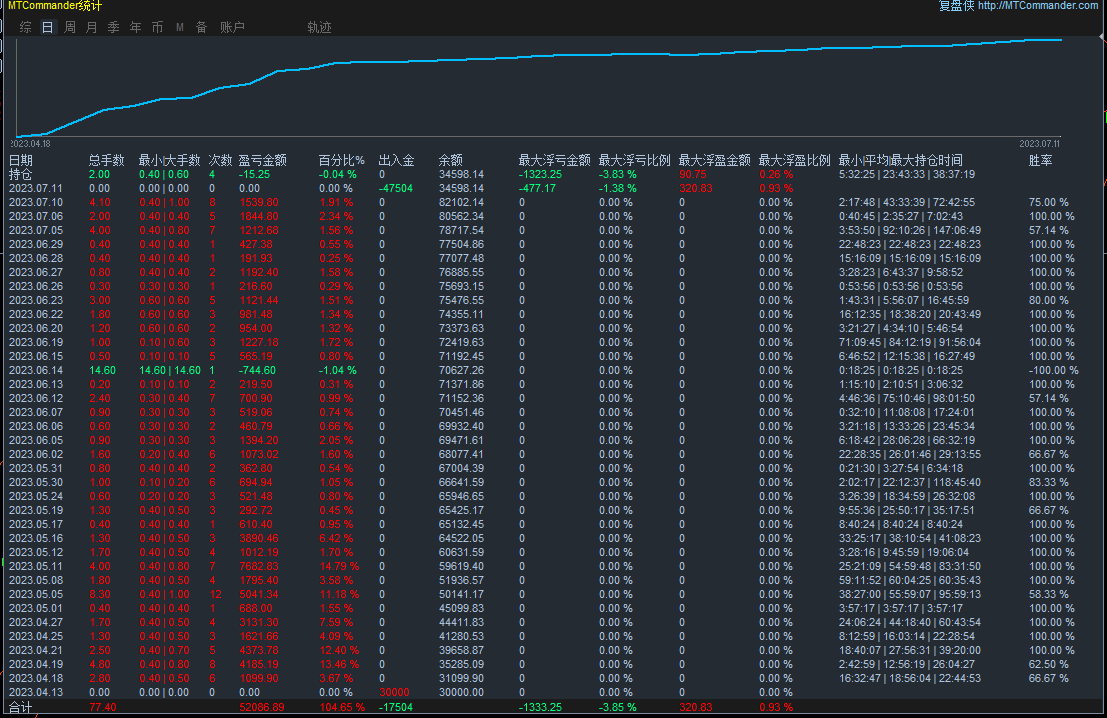Click the M statistics mode button
This screenshot has height=718, width=1107.
click(178, 27)
